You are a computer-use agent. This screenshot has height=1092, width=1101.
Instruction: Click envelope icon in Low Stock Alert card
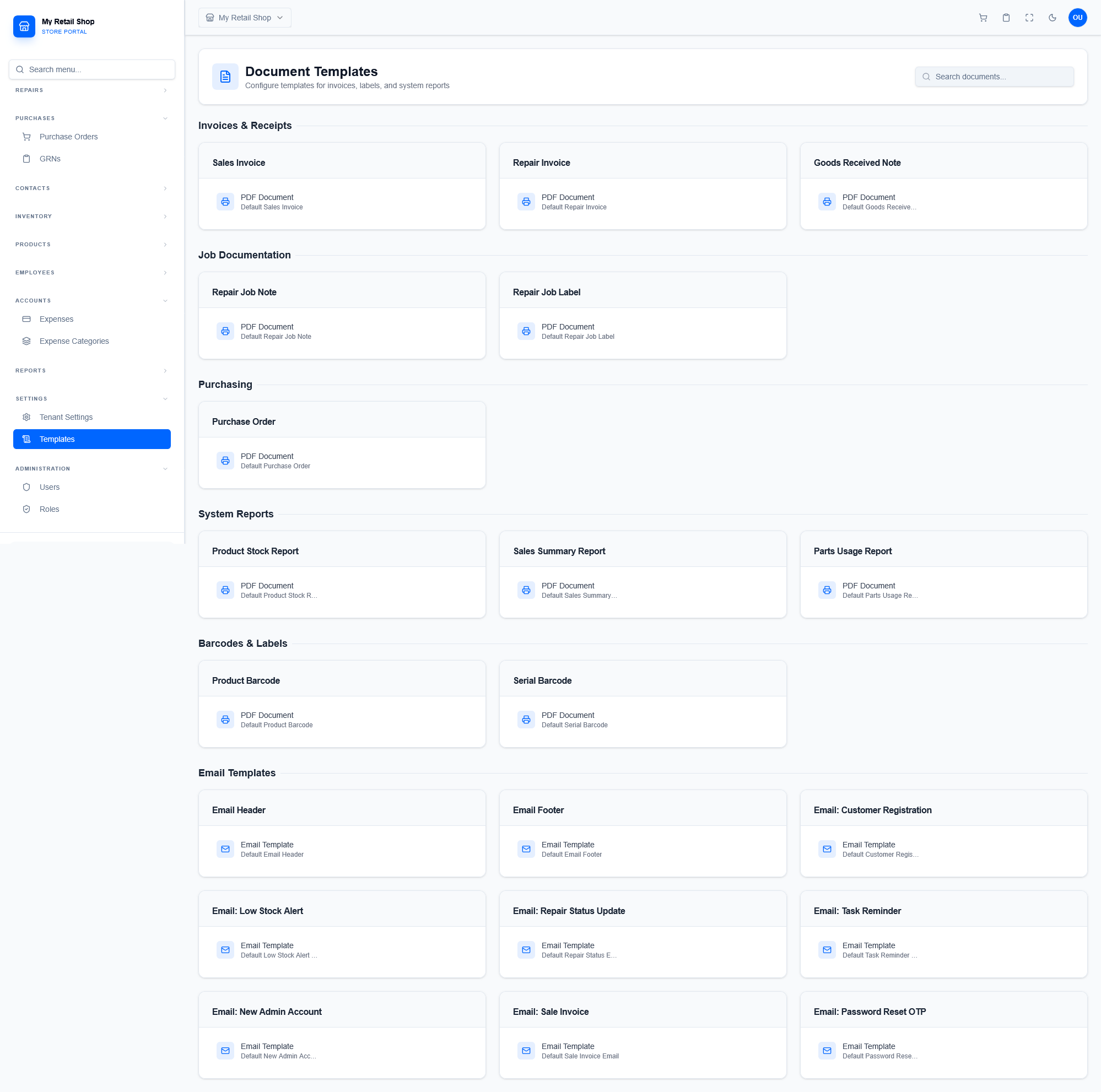pyautogui.click(x=225, y=950)
